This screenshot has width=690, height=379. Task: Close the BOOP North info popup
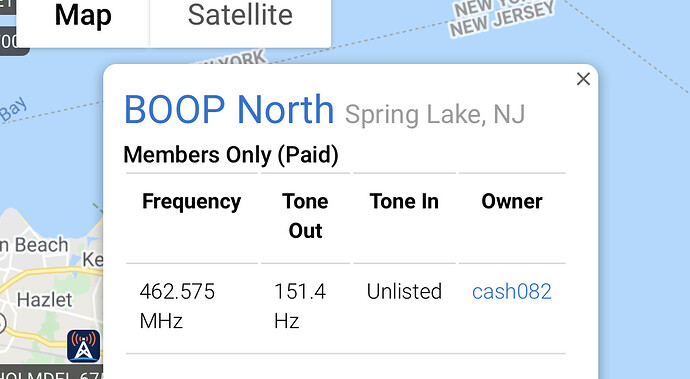coord(583,79)
